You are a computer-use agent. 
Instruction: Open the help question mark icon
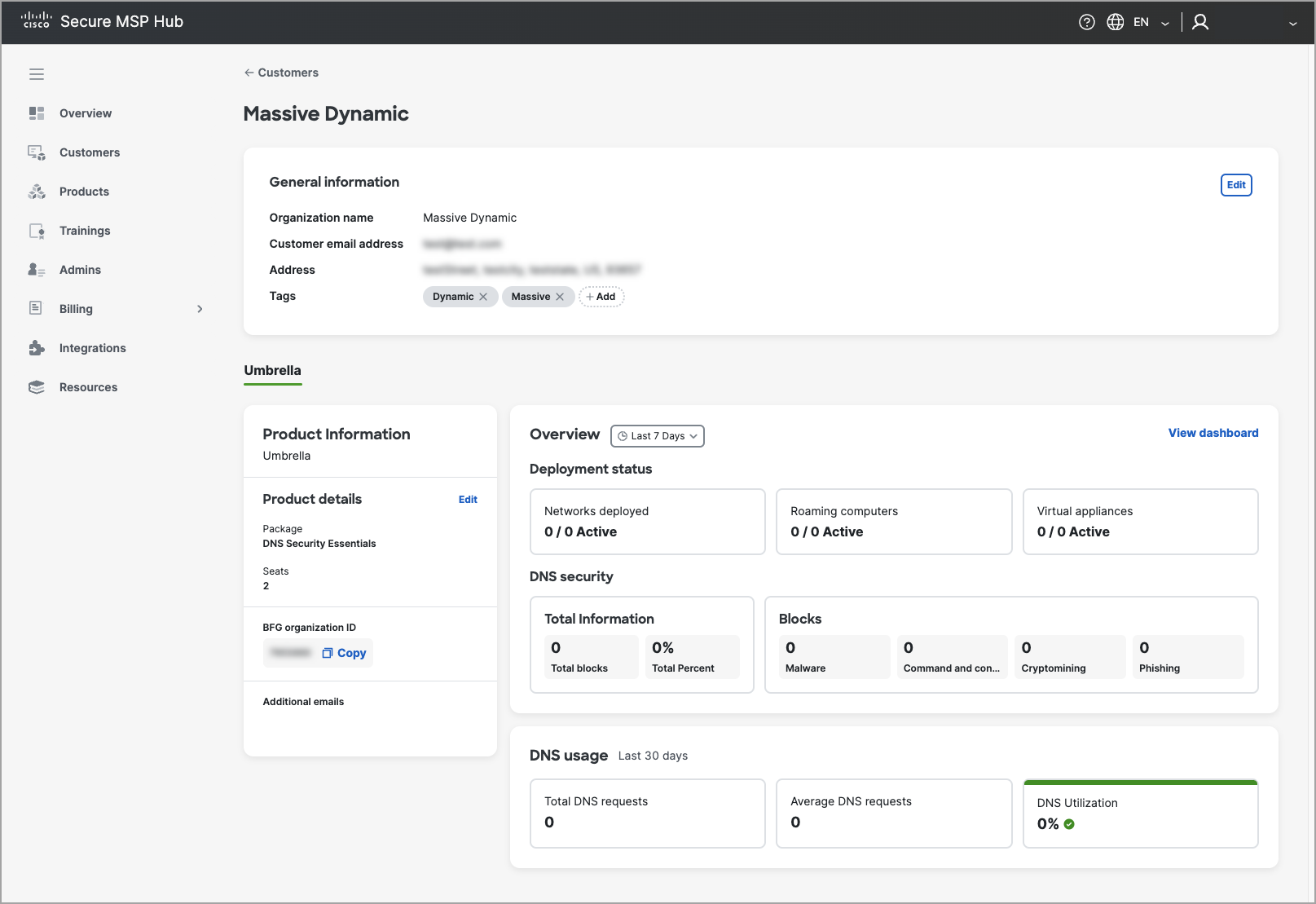1086,22
